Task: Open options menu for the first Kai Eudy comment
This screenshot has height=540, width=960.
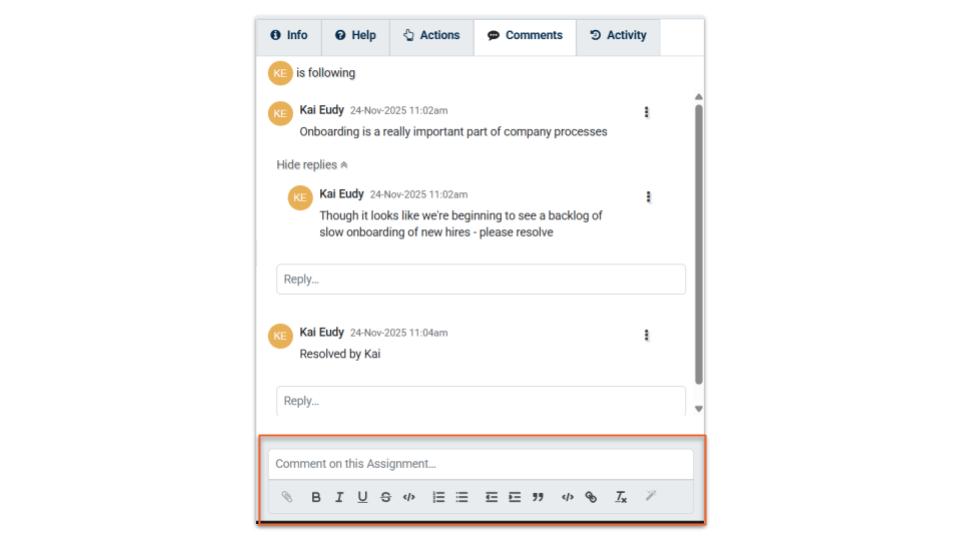Action: [x=646, y=112]
